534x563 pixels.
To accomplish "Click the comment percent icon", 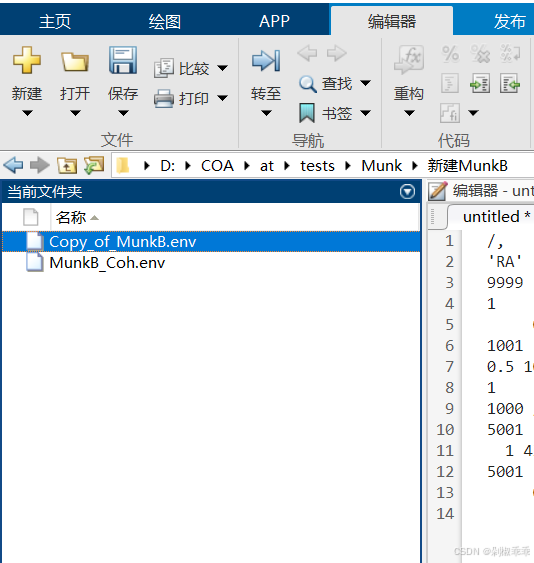I will (450, 54).
